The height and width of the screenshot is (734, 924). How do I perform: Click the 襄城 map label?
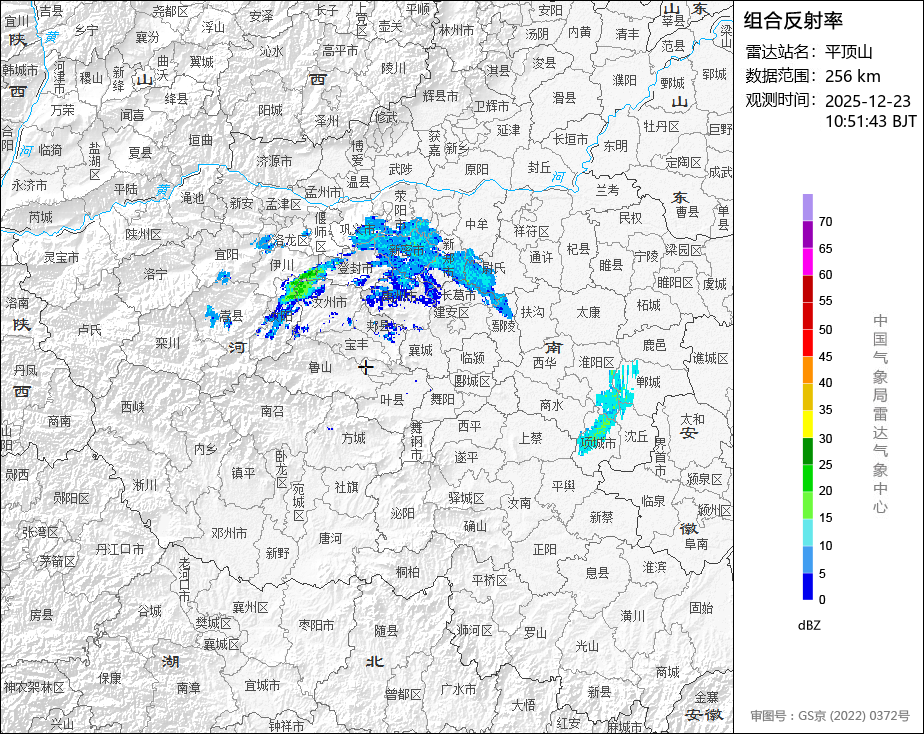[x=420, y=351]
